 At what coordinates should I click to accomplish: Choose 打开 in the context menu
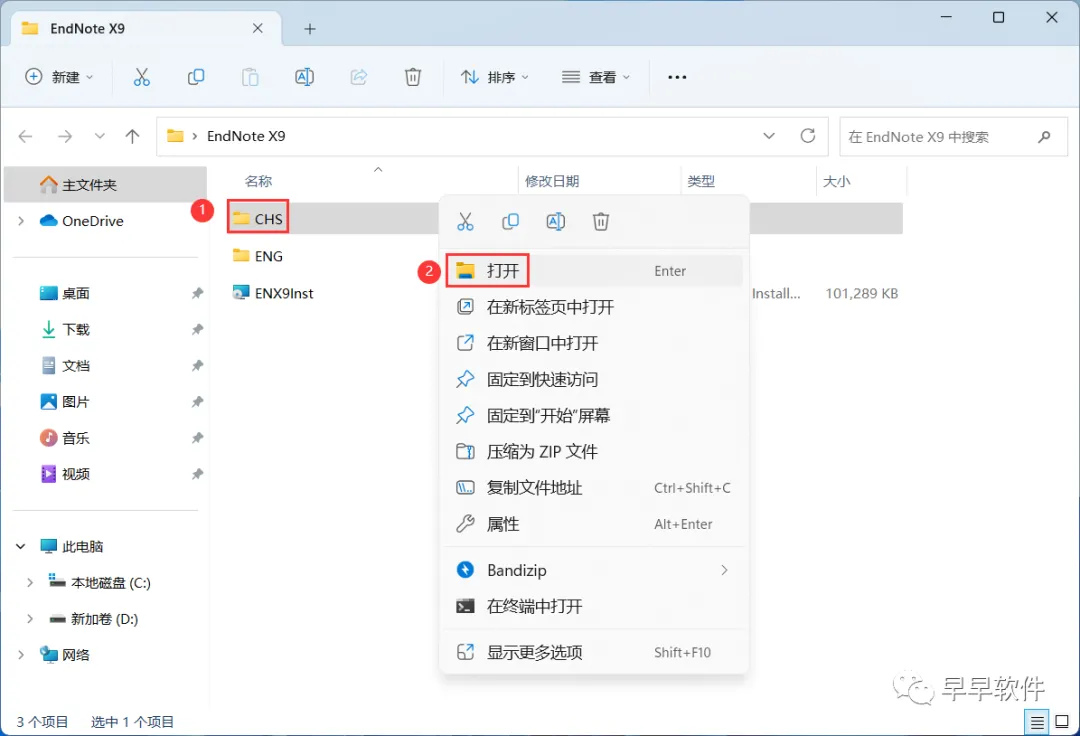pyautogui.click(x=594, y=271)
